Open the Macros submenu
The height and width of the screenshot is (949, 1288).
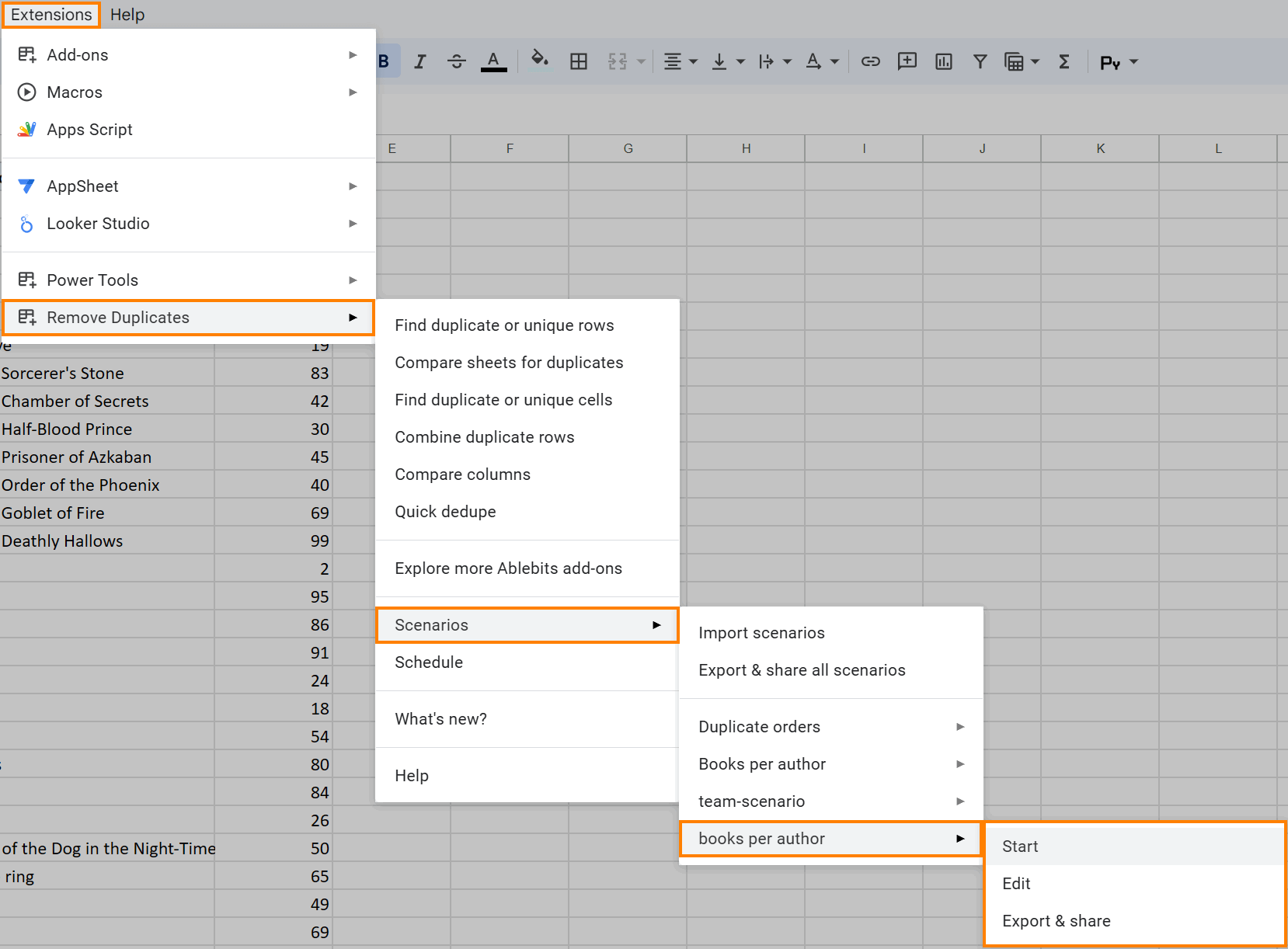click(189, 92)
